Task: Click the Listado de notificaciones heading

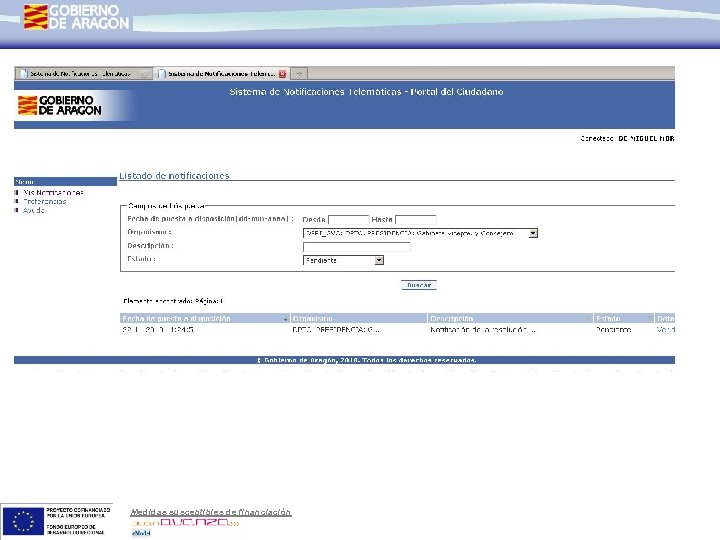Action: click(x=174, y=175)
